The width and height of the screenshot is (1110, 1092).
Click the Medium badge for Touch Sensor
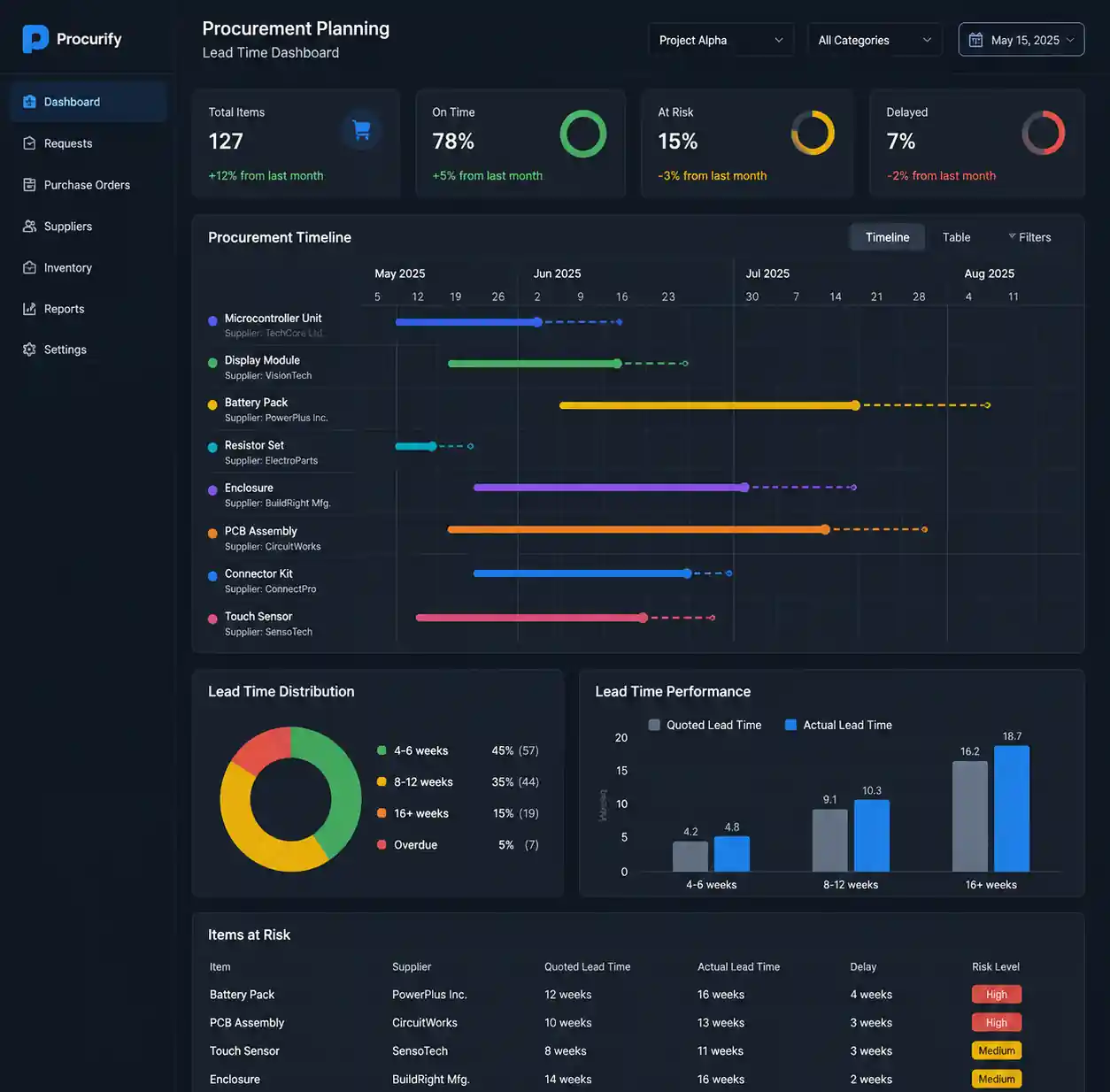(996, 1050)
